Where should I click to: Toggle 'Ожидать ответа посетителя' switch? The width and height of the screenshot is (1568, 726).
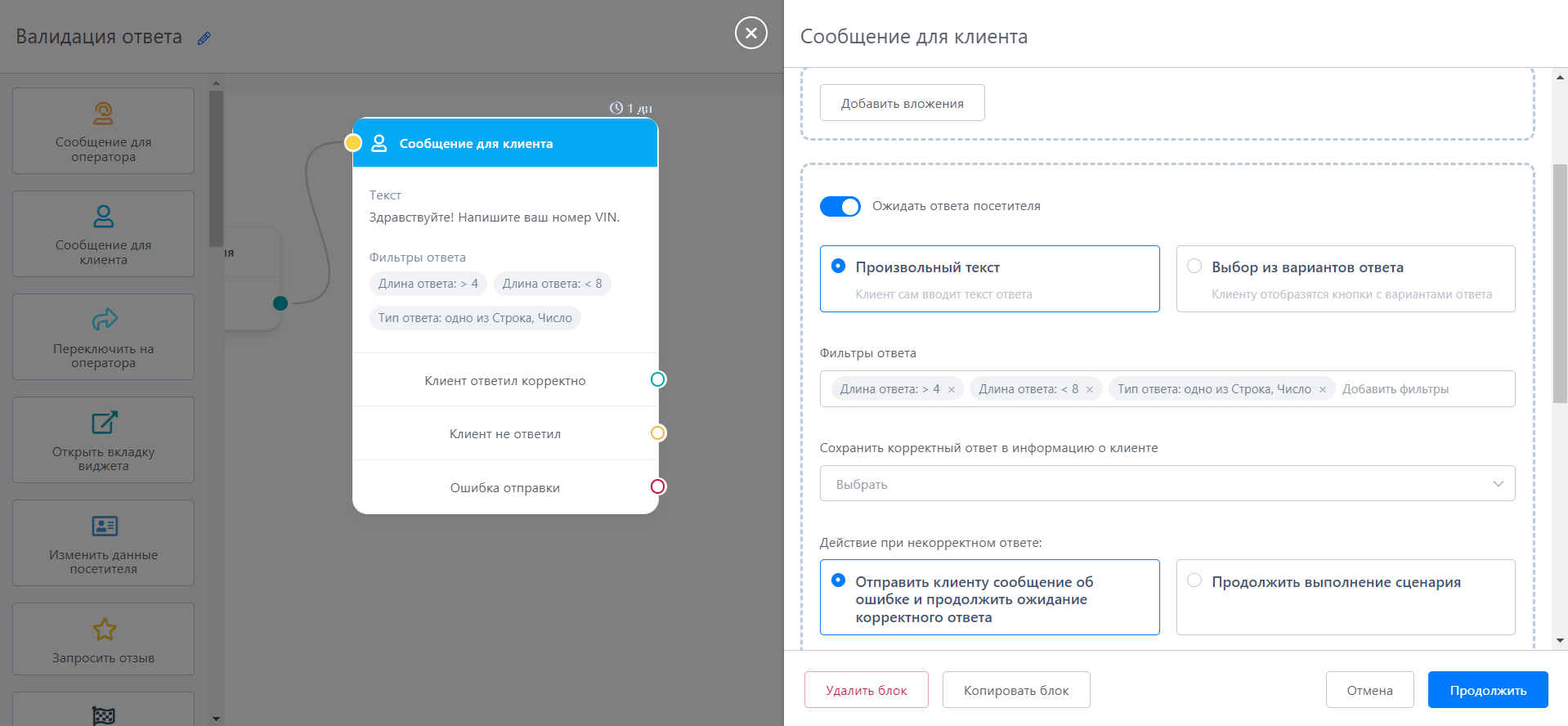(840, 206)
